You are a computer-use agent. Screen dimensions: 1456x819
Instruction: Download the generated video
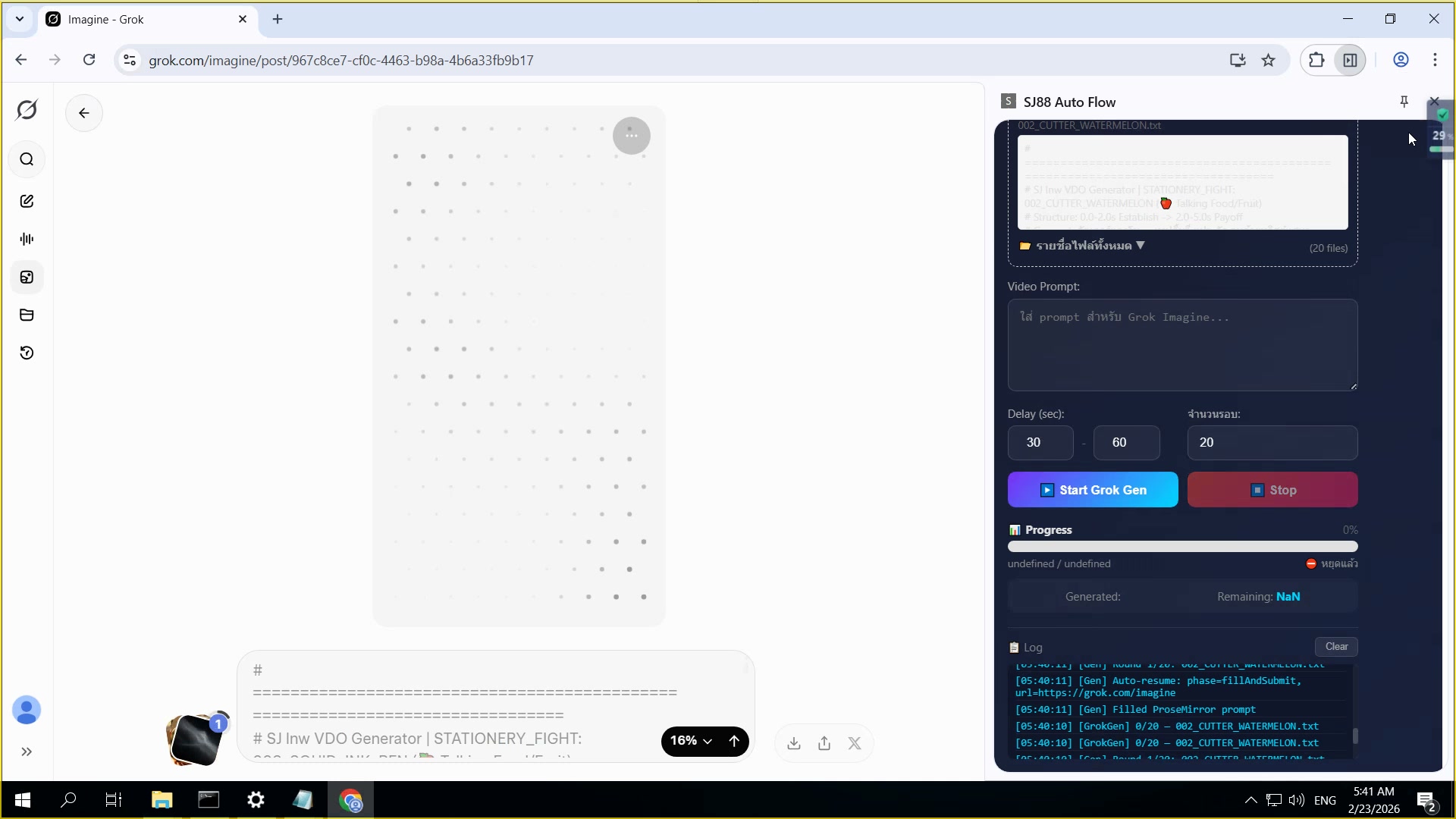[794, 743]
